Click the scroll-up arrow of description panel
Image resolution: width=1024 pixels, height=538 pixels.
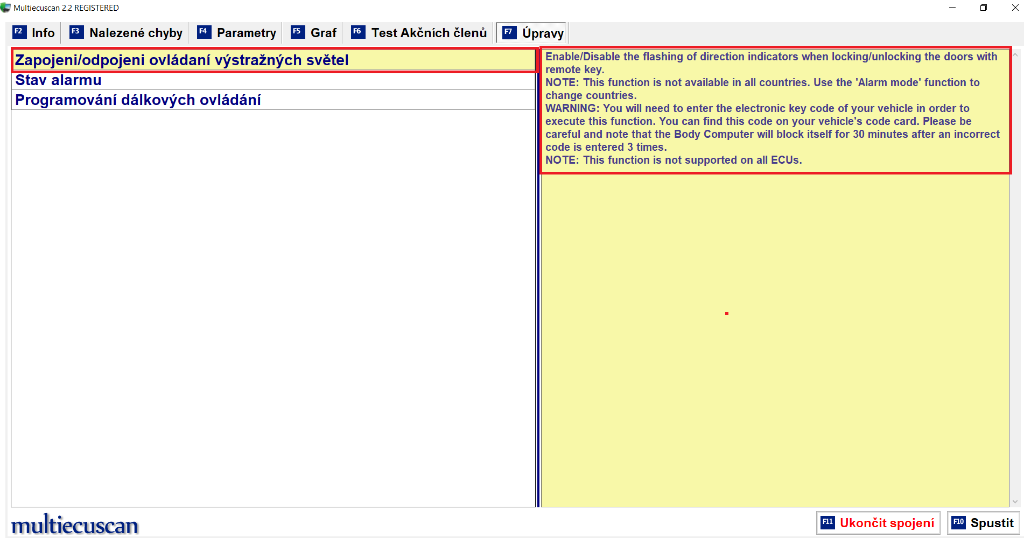1015,53
